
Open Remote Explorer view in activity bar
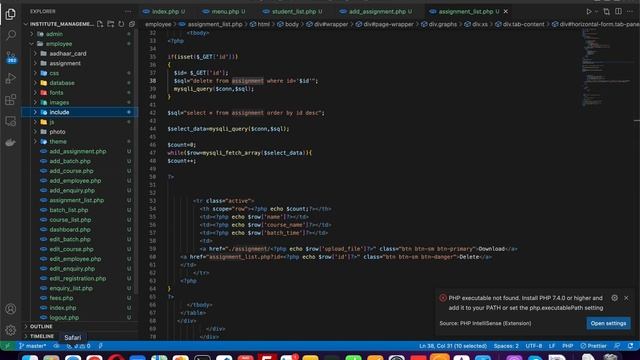11,121
